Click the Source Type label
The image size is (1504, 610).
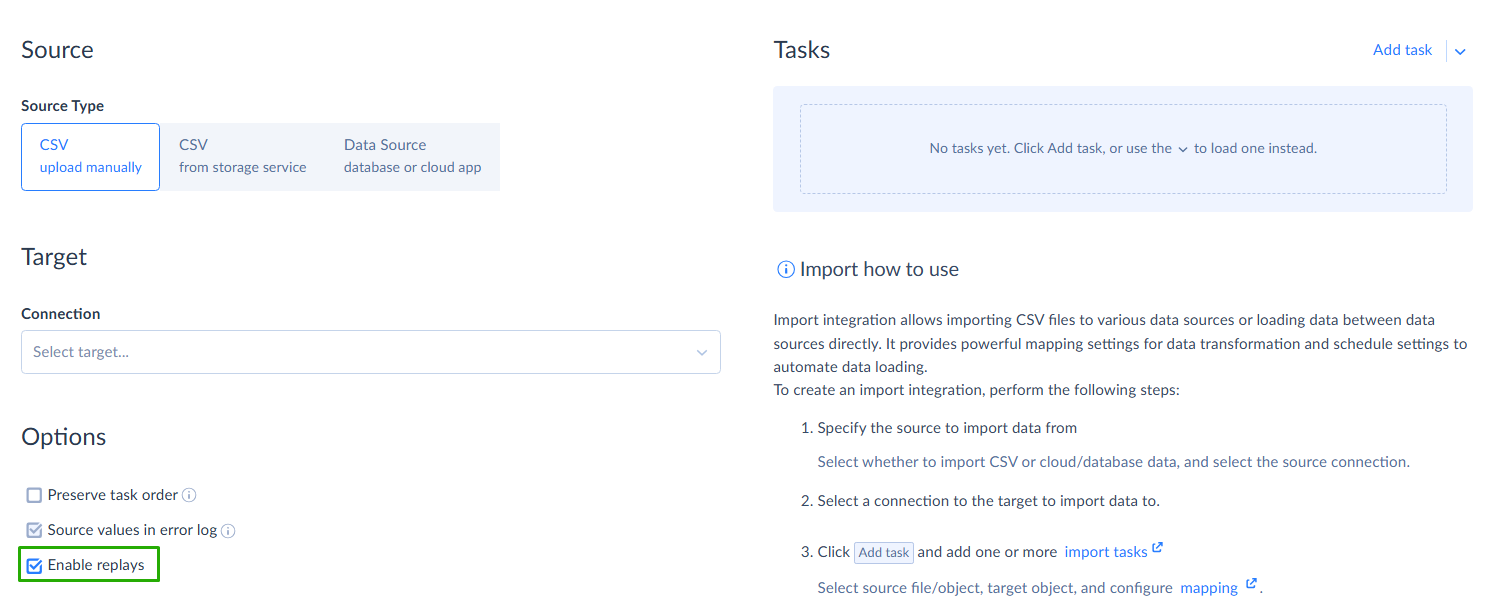point(62,106)
